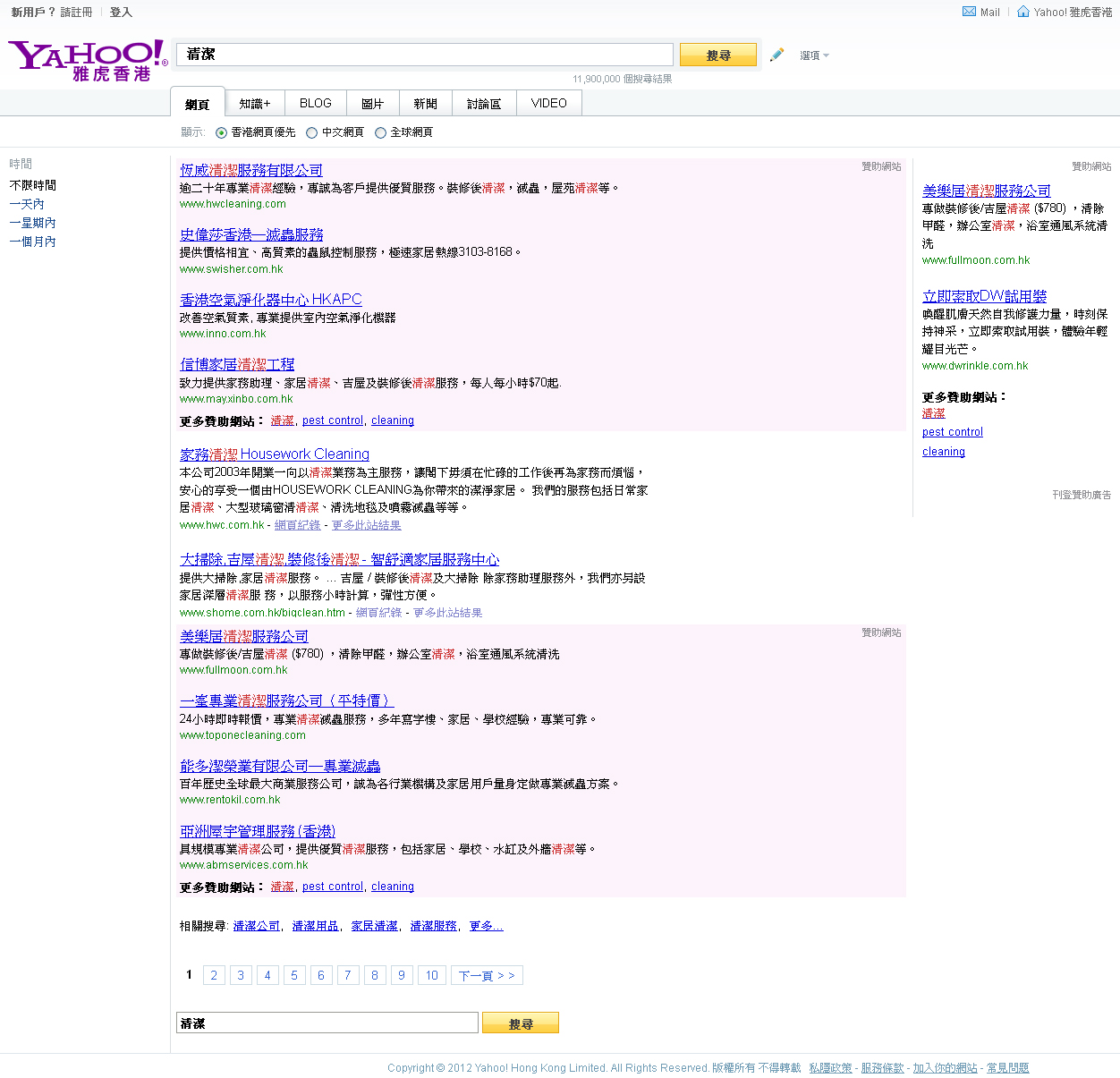This screenshot has width=1120, height=1078.
Task: Open the 新聞 tab
Action: coord(425,104)
